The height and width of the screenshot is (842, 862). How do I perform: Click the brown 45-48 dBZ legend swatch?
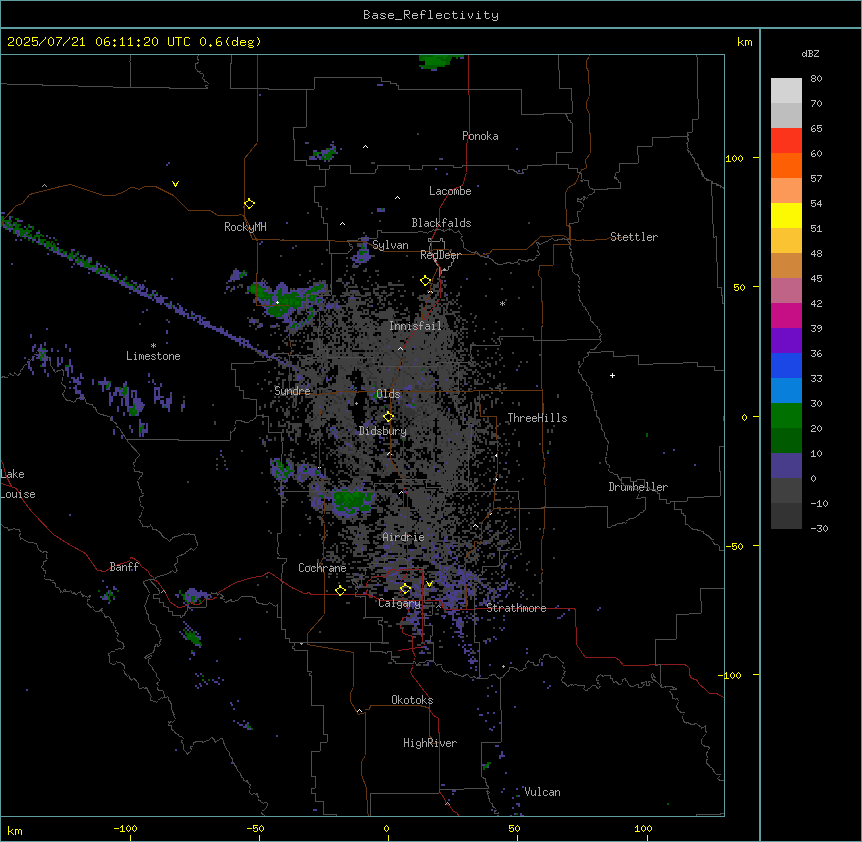click(786, 266)
